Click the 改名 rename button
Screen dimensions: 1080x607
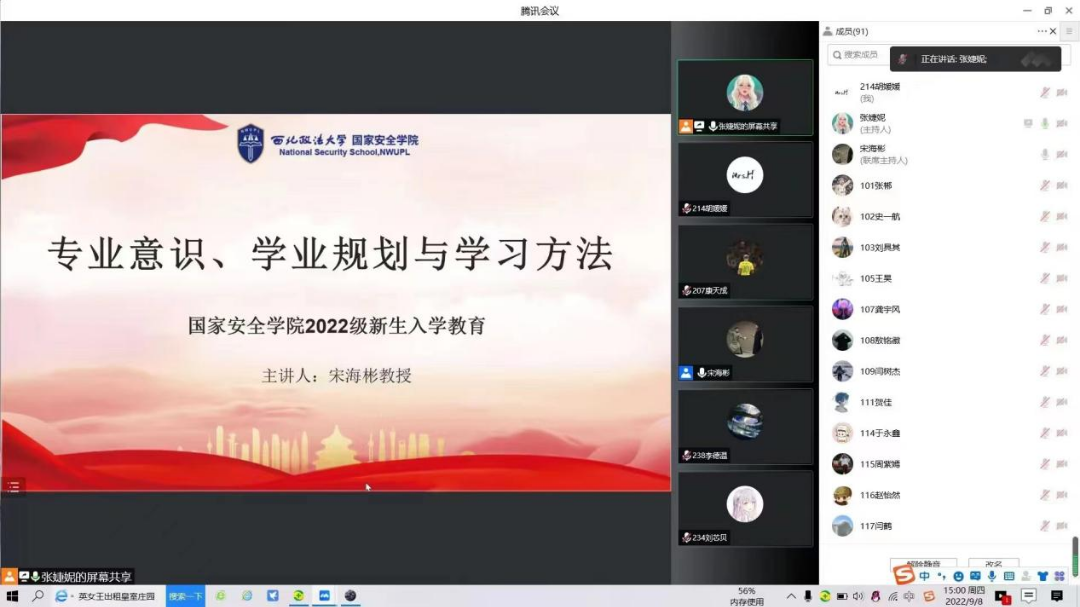click(993, 565)
